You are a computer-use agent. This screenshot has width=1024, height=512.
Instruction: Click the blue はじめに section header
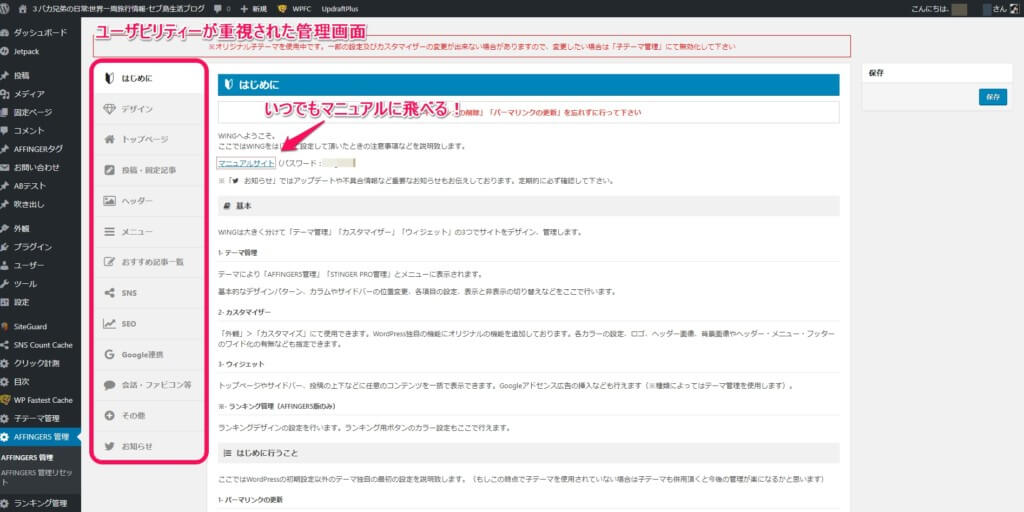528,85
